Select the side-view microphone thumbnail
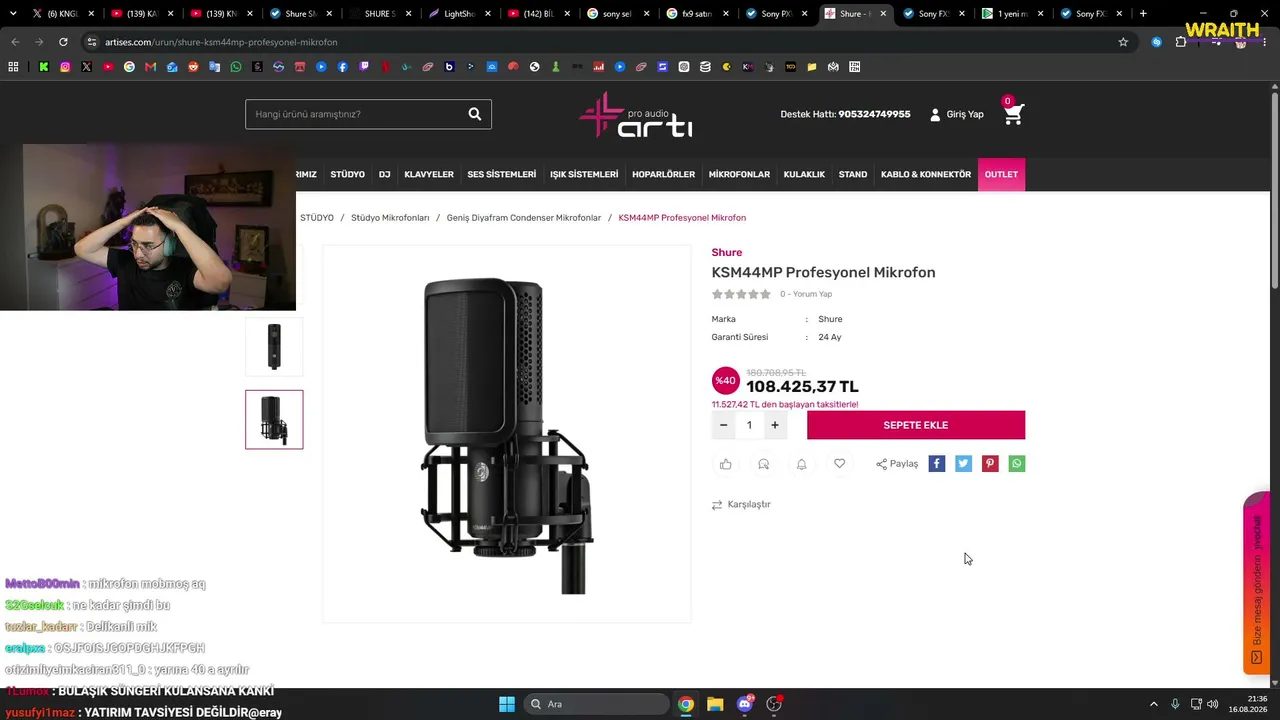Viewport: 1280px width, 720px height. 274,347
